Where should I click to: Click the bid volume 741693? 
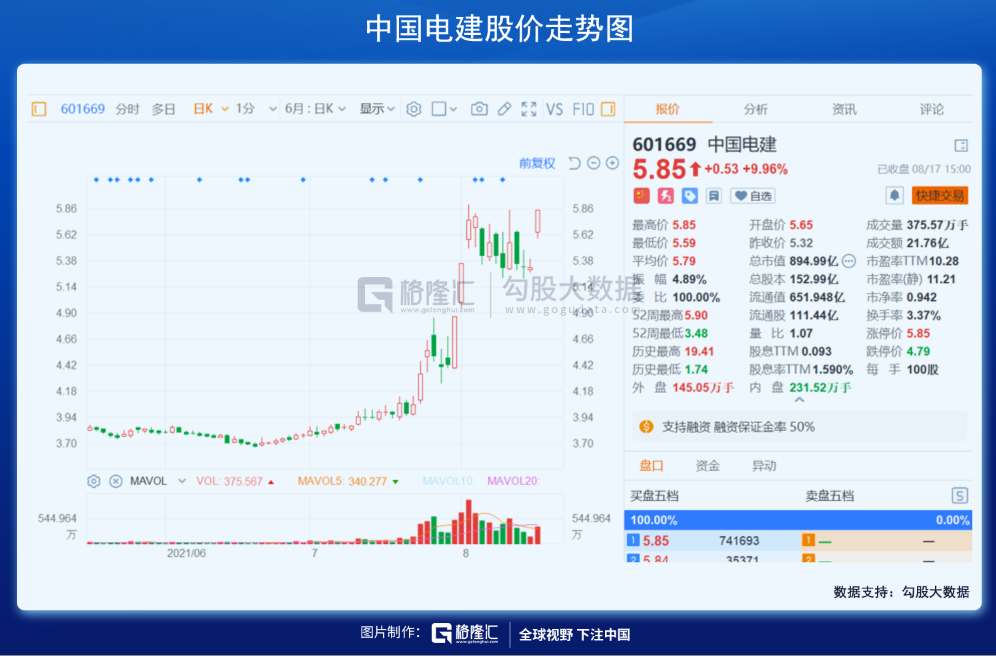point(739,541)
